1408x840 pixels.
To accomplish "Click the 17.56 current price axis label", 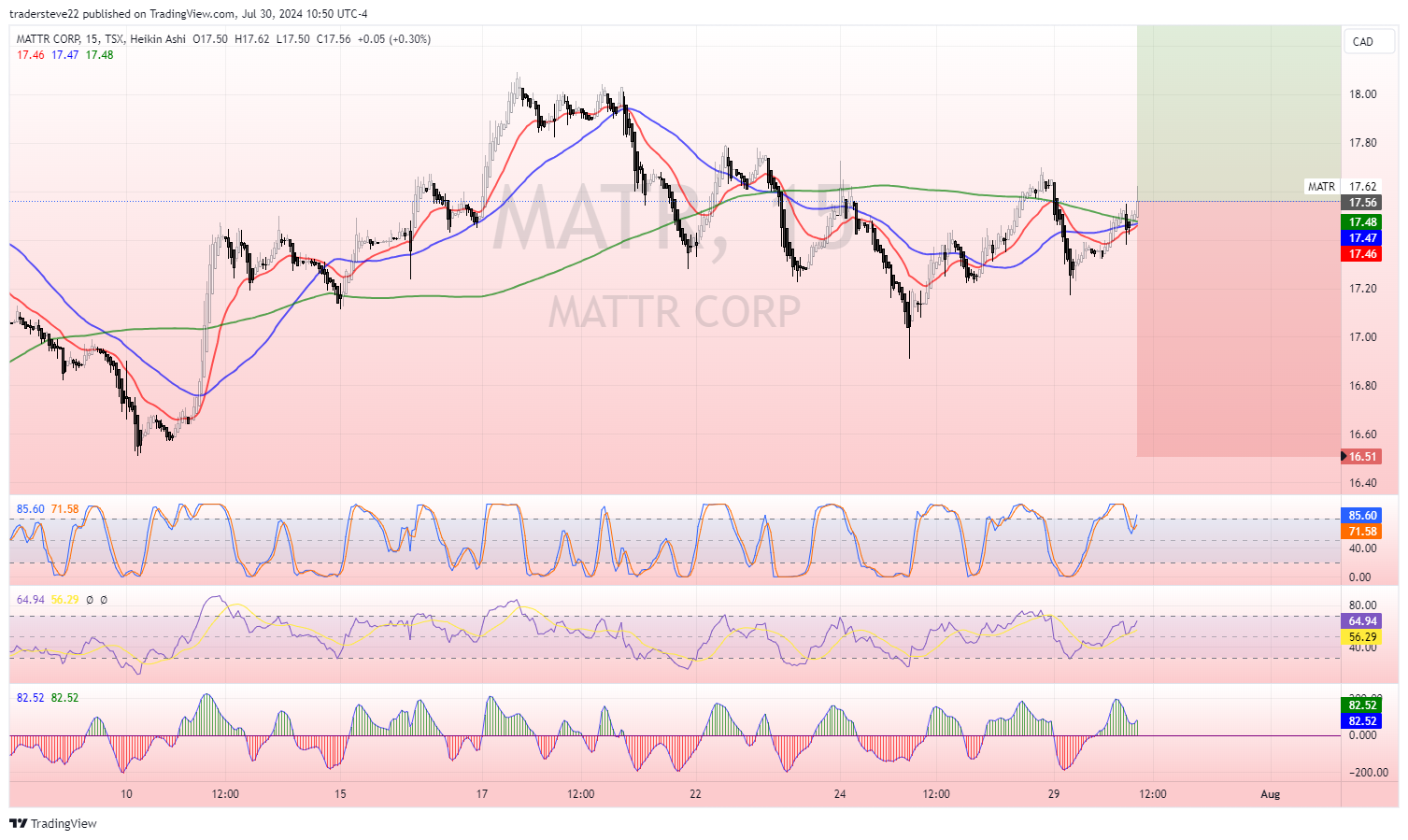I will tap(1362, 203).
